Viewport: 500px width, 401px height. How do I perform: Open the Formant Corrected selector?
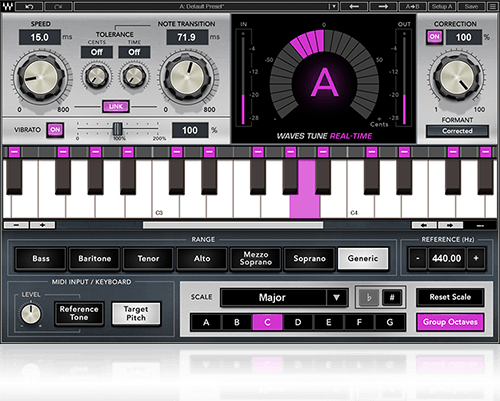pos(457,131)
